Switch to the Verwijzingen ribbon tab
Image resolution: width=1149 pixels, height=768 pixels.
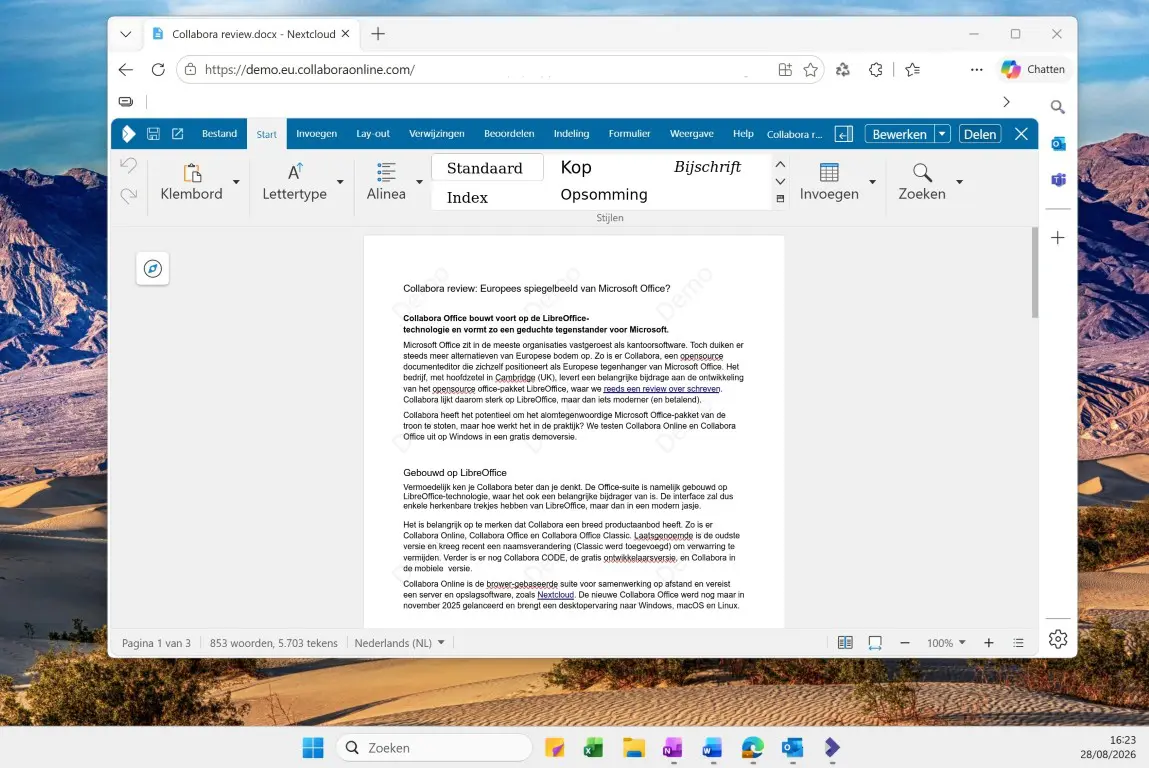[437, 133]
